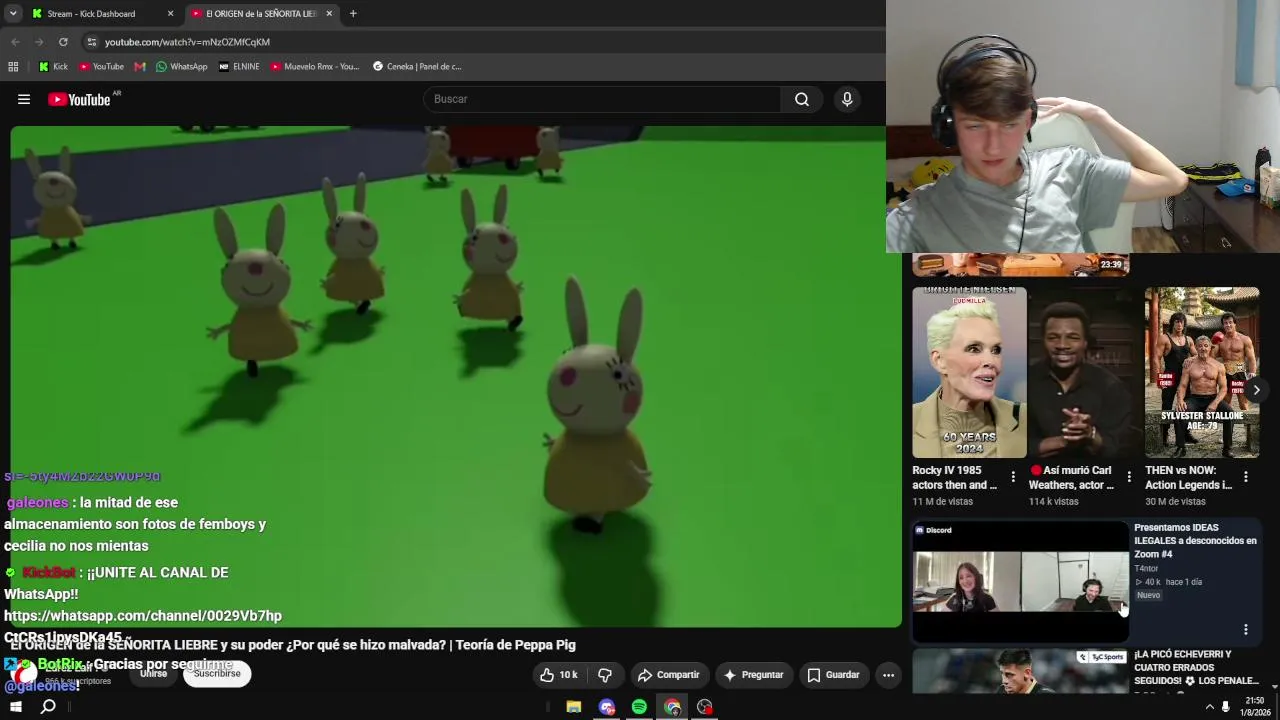Open File Explorer from the taskbar

pos(573,707)
